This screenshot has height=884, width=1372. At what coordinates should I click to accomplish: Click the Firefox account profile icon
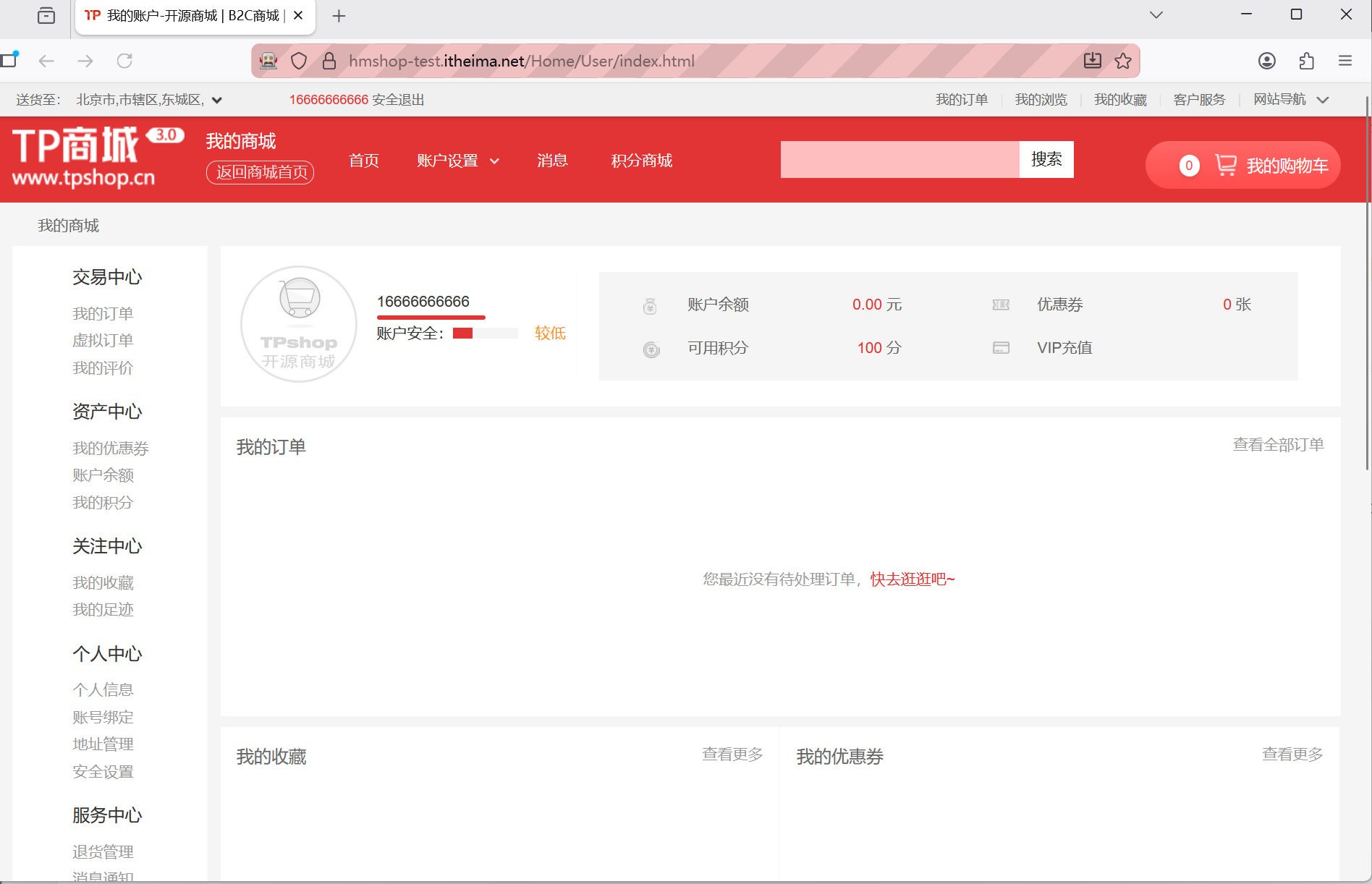click(x=1266, y=61)
